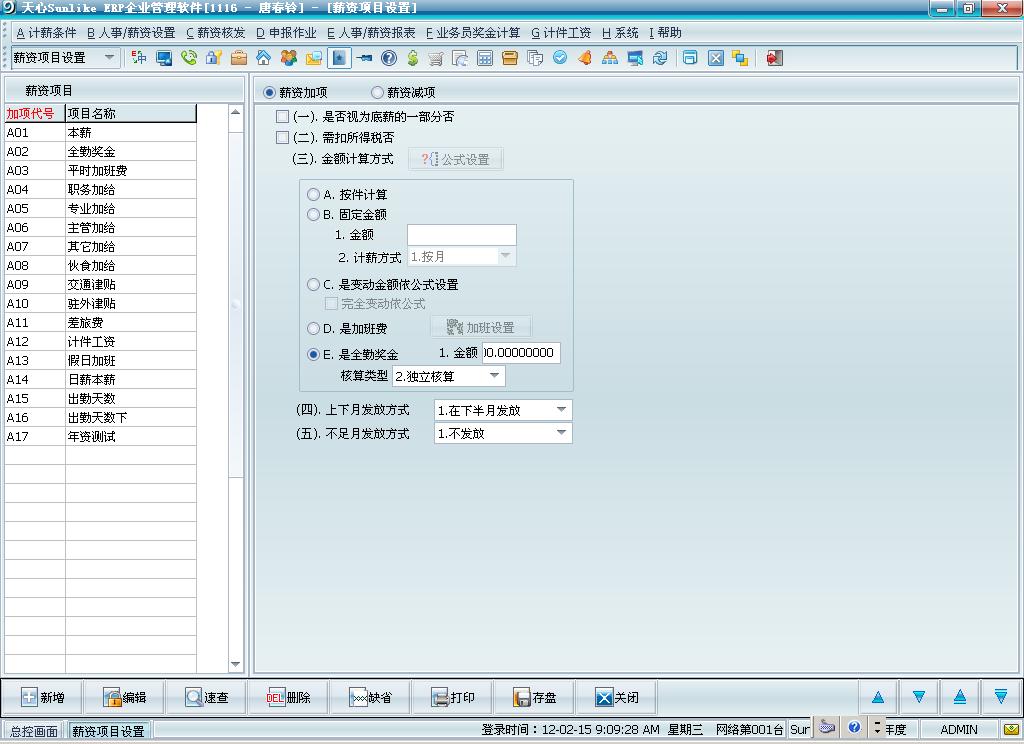The image size is (1024, 744).
Task: Open the 核算类型 dropdown
Action: pyautogui.click(x=494, y=376)
